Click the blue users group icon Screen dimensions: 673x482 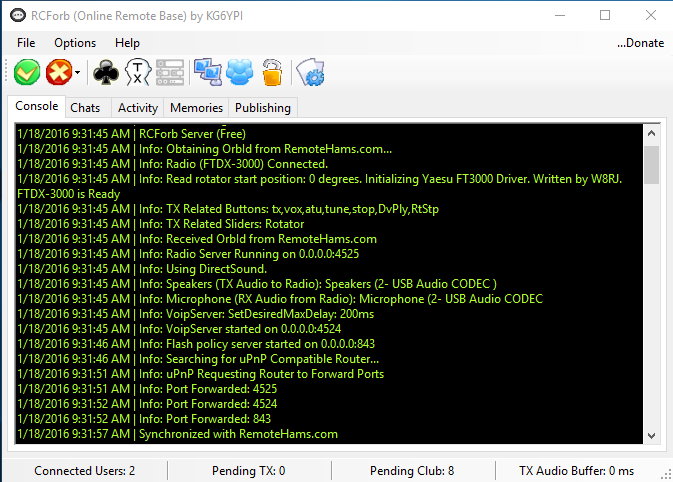pyautogui.click(x=239, y=72)
